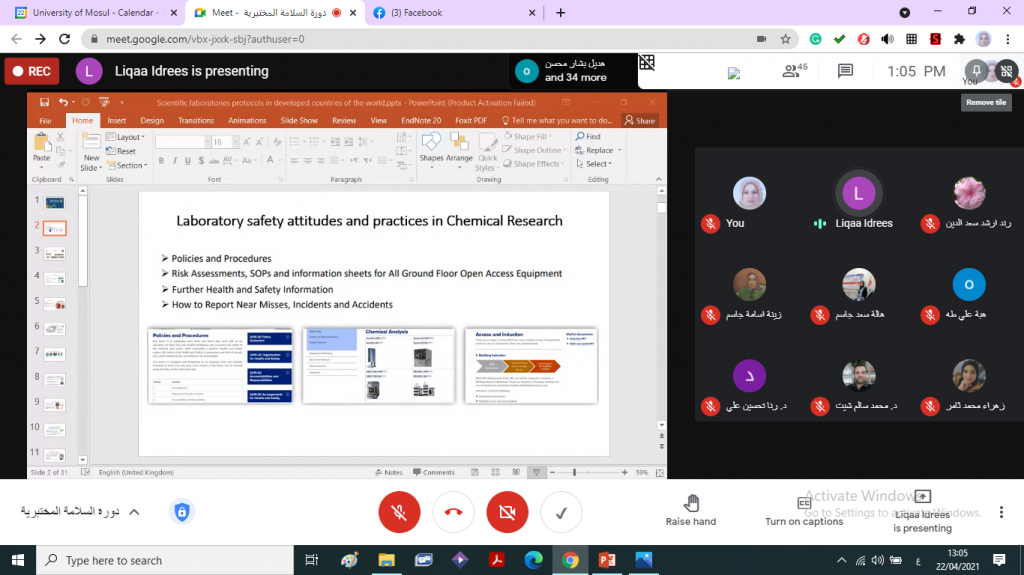Open the chat panel icon

point(845,71)
